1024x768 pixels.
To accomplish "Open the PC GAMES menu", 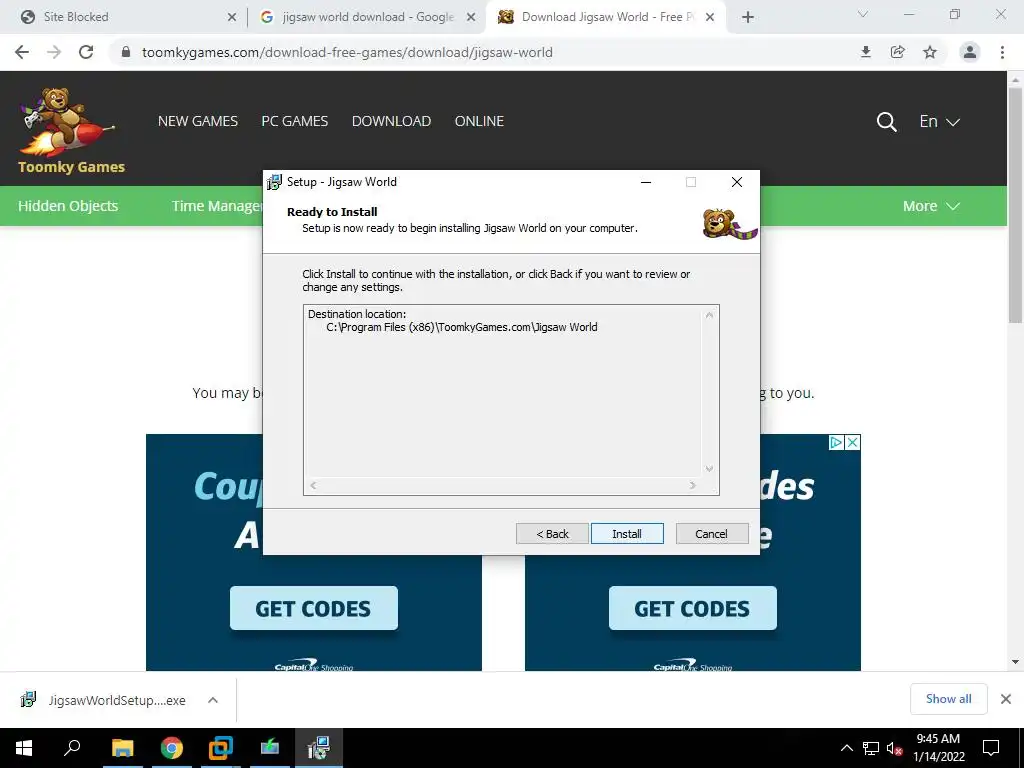I will point(295,121).
